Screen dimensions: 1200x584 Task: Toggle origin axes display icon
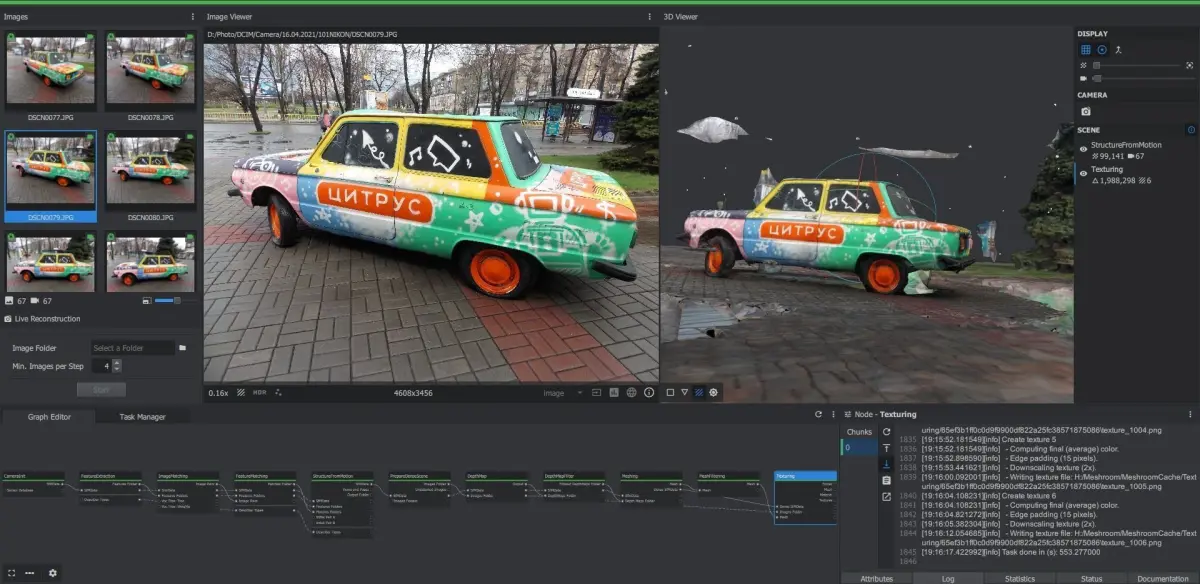(1118, 49)
